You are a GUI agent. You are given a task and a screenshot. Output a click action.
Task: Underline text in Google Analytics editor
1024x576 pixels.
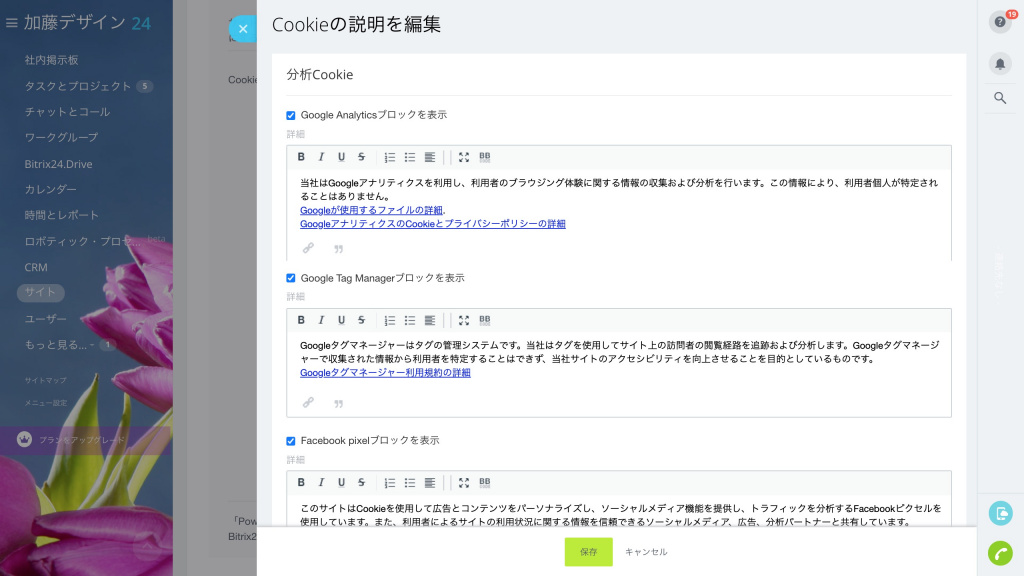(341, 157)
